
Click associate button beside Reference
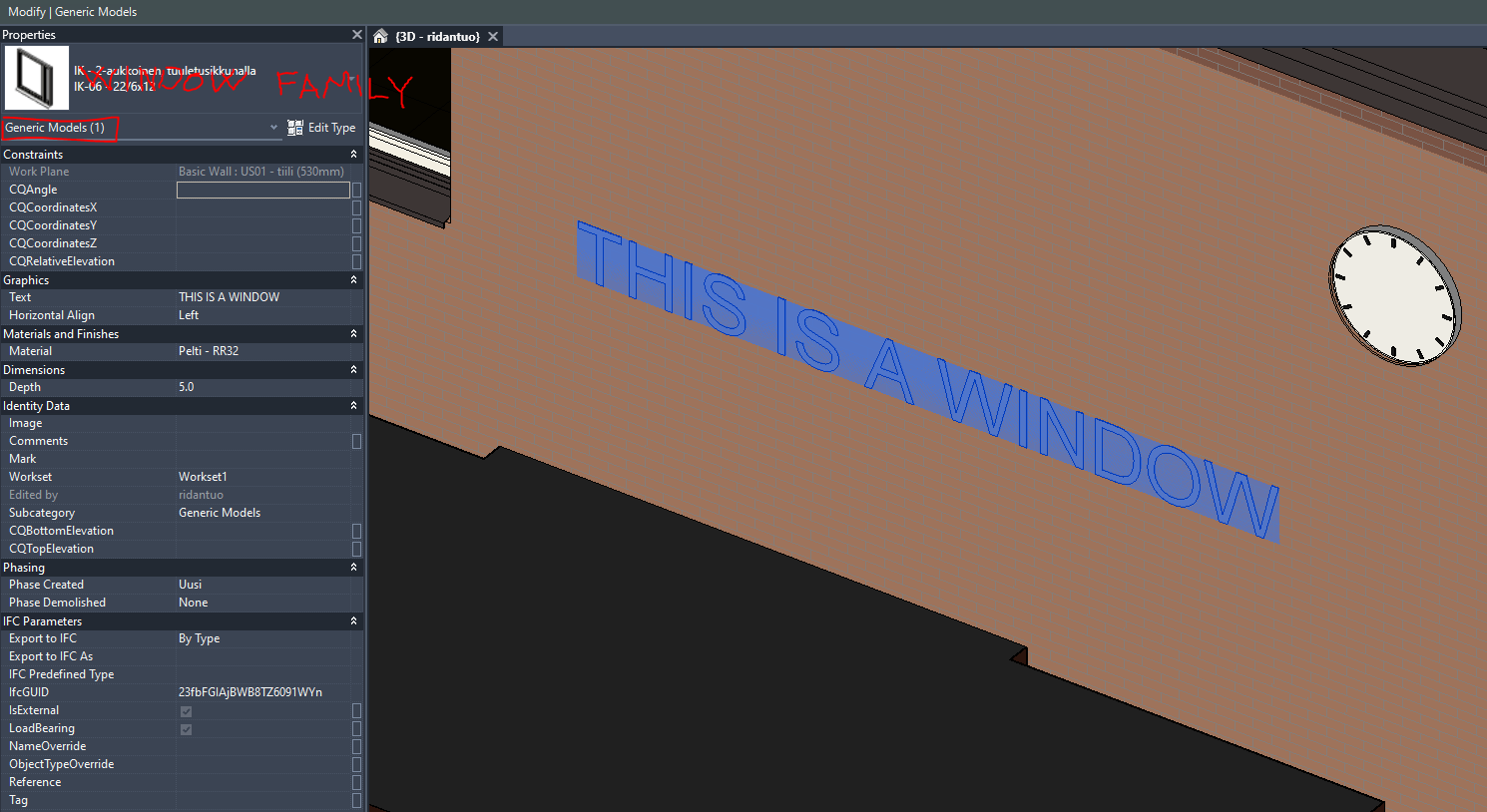pyautogui.click(x=356, y=782)
